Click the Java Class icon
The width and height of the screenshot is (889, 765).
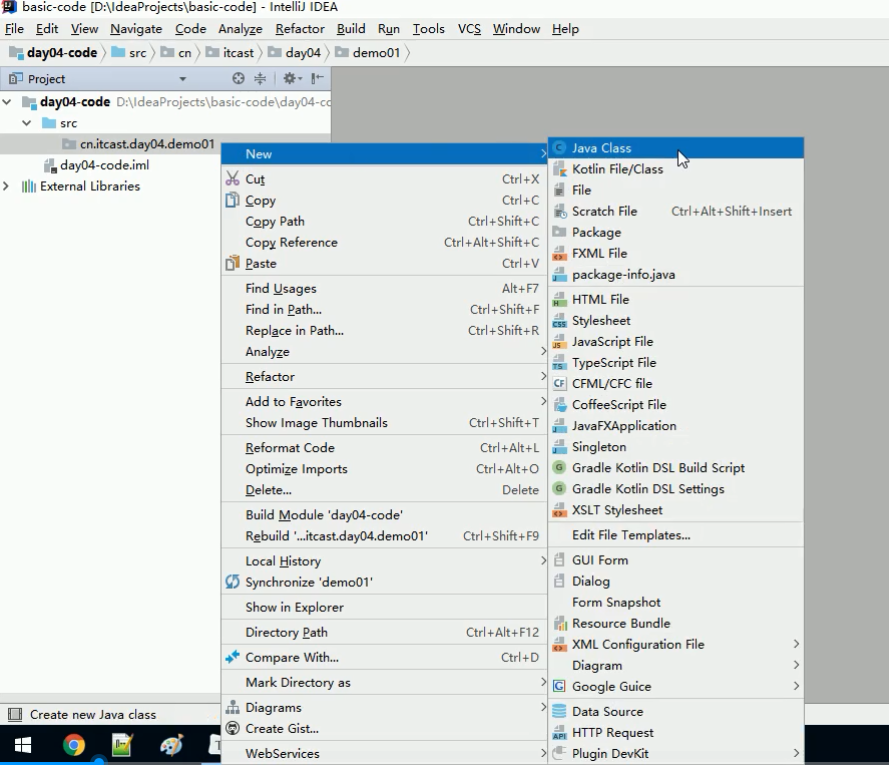pos(559,148)
